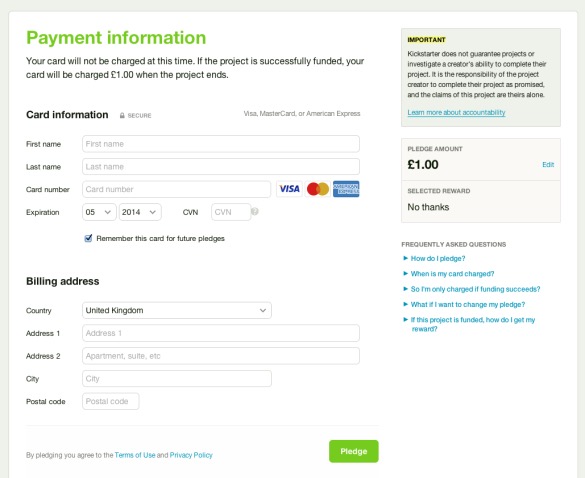Click the secure padlock icon
The height and width of the screenshot is (478, 585).
click(122, 116)
